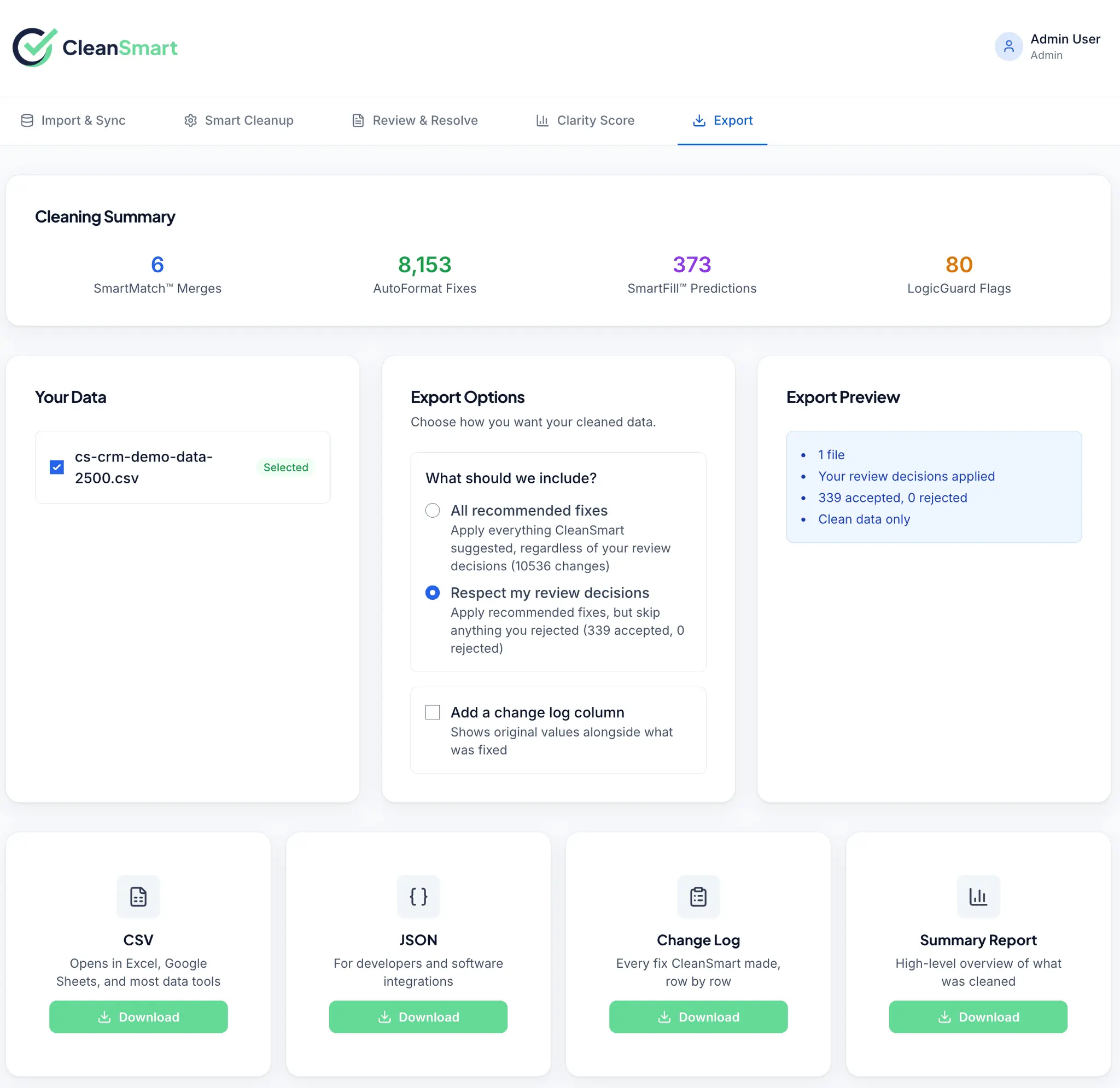This screenshot has height=1088, width=1120.
Task: Click the Change Log clipboard icon
Action: (x=698, y=897)
